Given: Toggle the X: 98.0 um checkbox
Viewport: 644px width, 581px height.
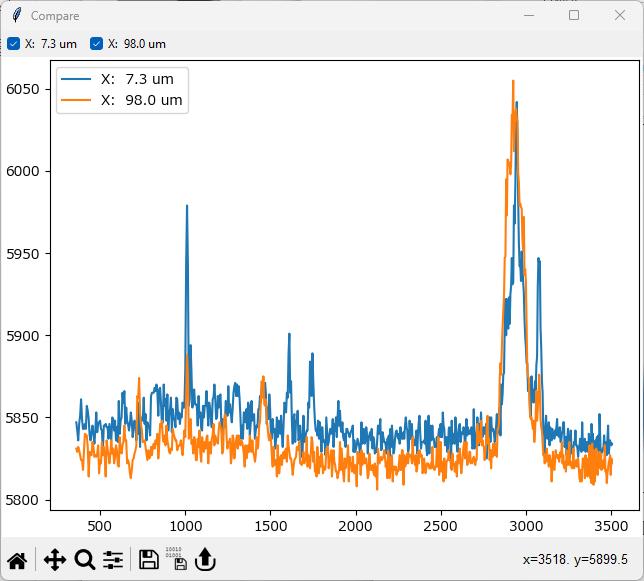Looking at the screenshot, I should pos(97,44).
